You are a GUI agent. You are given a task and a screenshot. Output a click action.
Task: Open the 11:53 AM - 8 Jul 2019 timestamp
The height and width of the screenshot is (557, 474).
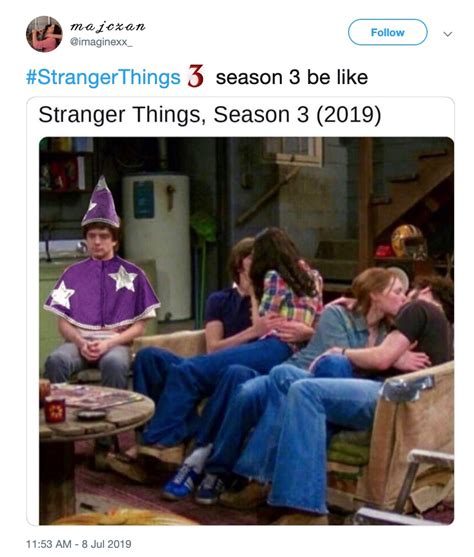pos(79,544)
